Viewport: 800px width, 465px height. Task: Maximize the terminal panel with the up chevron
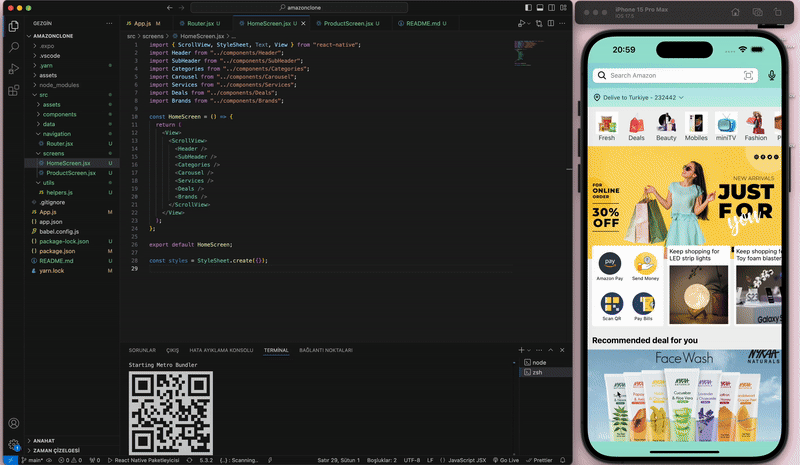pos(551,350)
